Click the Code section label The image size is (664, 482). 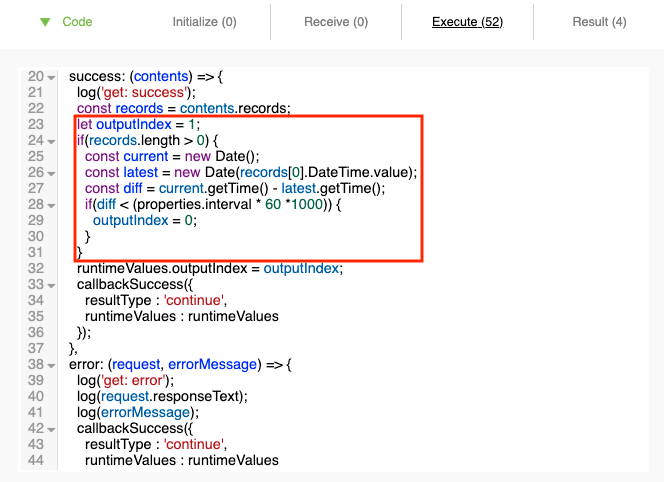77,22
